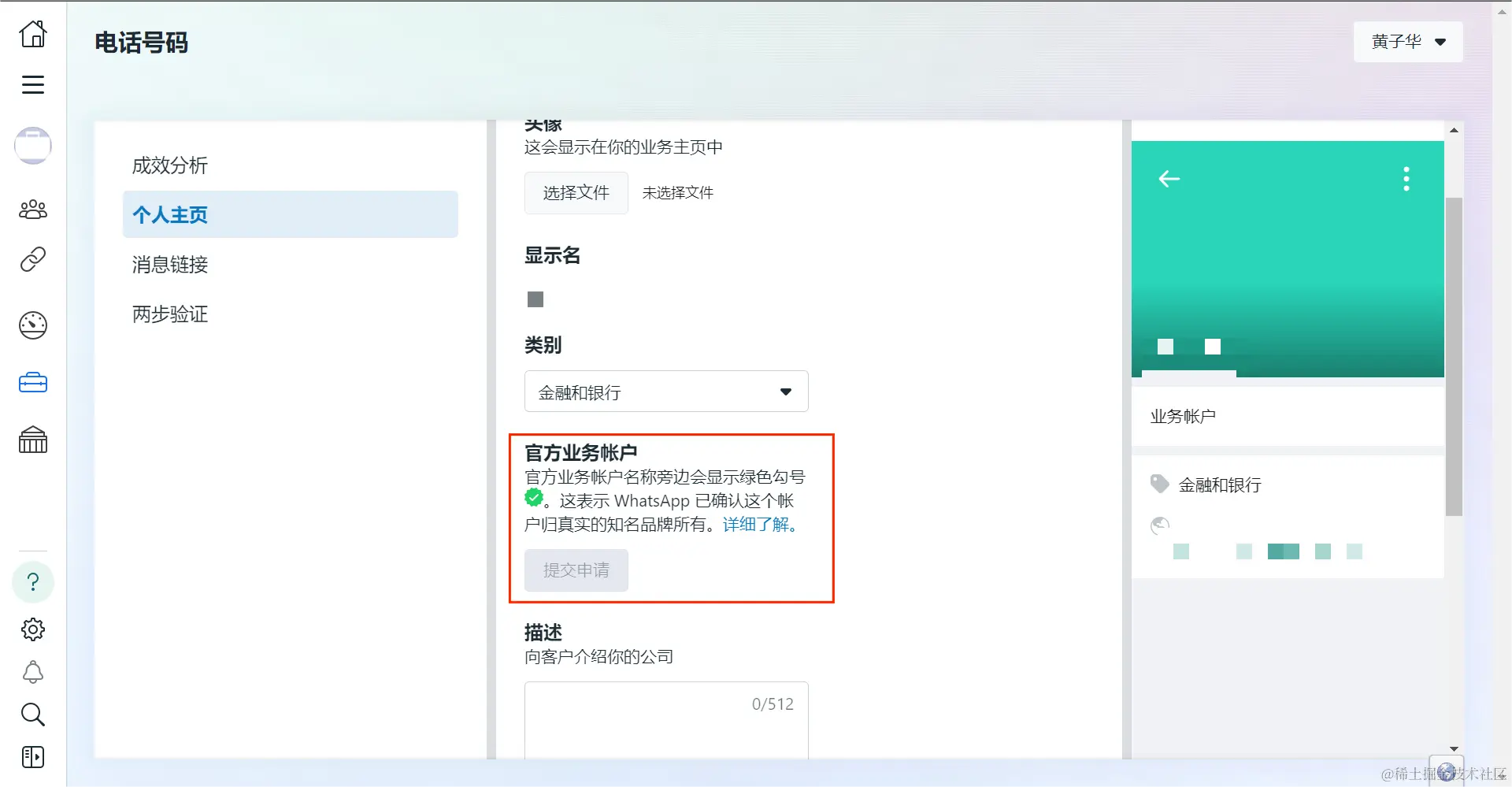The image size is (1512, 787).
Task: Open notifications bell icon
Action: point(33,672)
